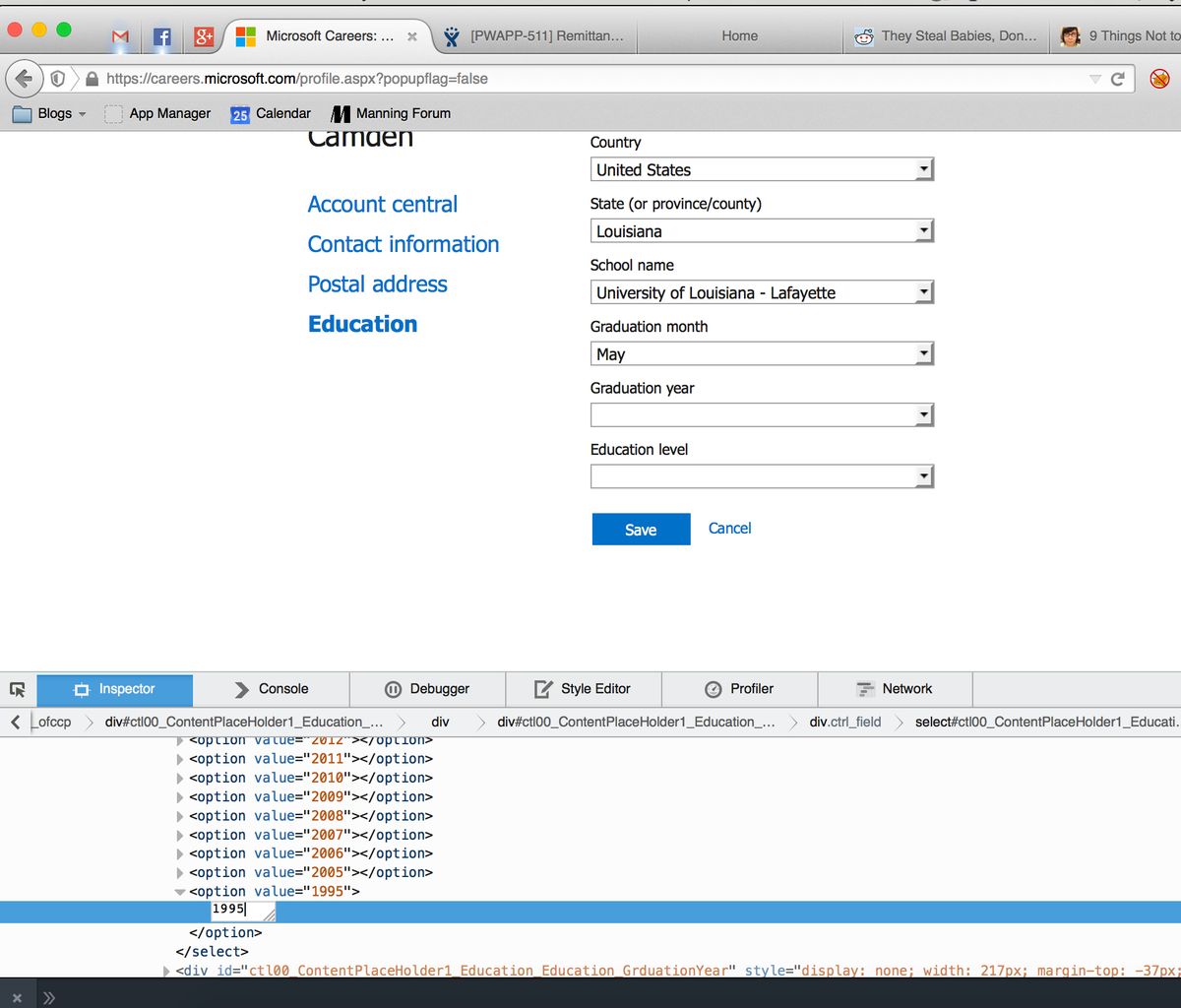Switch to the Console tab
This screenshot has height=1008, width=1181.
click(271, 689)
